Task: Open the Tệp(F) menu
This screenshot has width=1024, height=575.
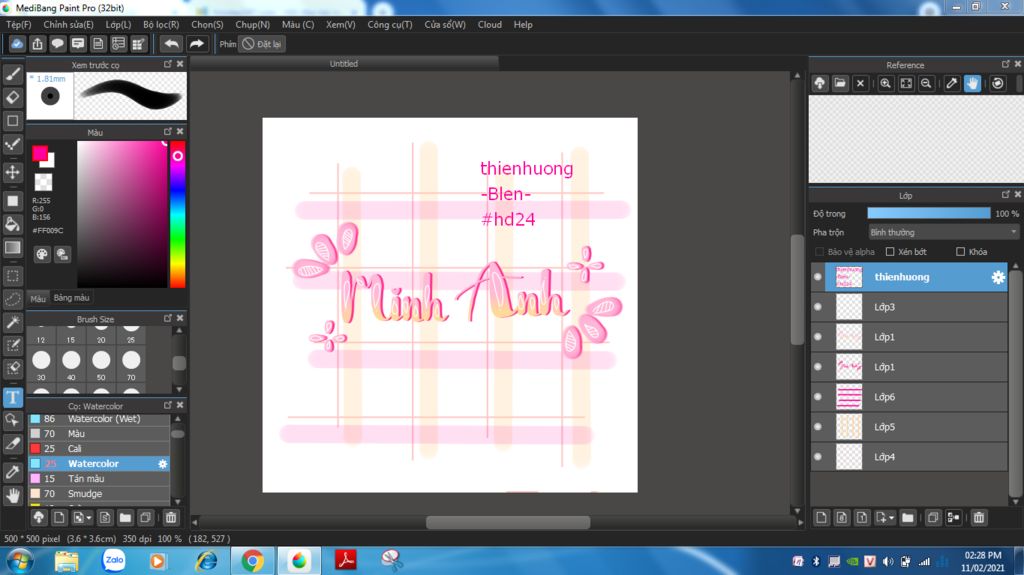Action: click(18, 24)
